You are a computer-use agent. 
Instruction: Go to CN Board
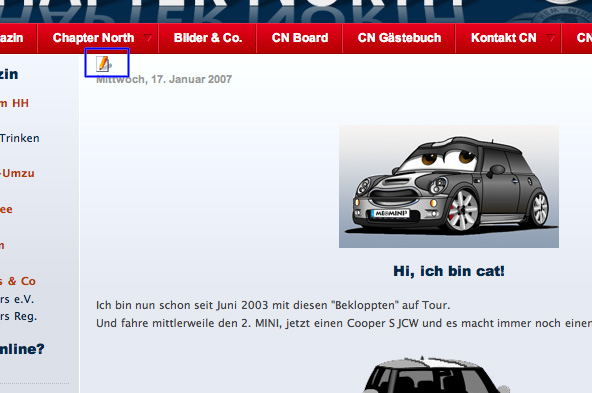[x=300, y=38]
